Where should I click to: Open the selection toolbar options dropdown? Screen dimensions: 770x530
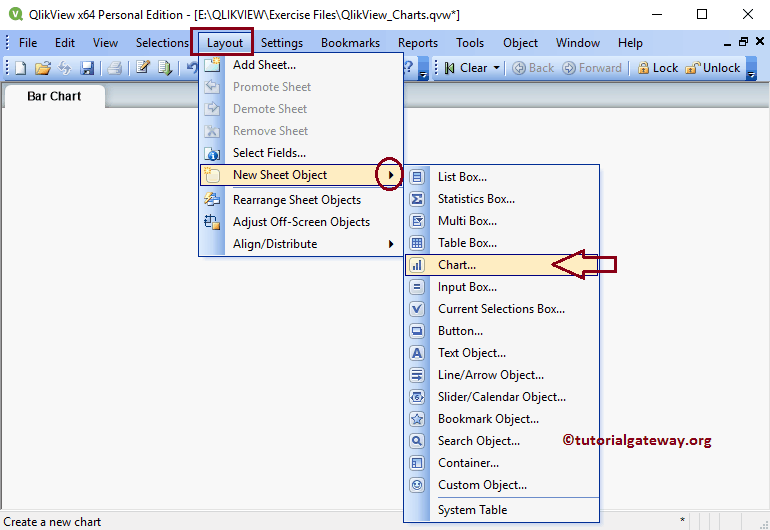coord(751,68)
